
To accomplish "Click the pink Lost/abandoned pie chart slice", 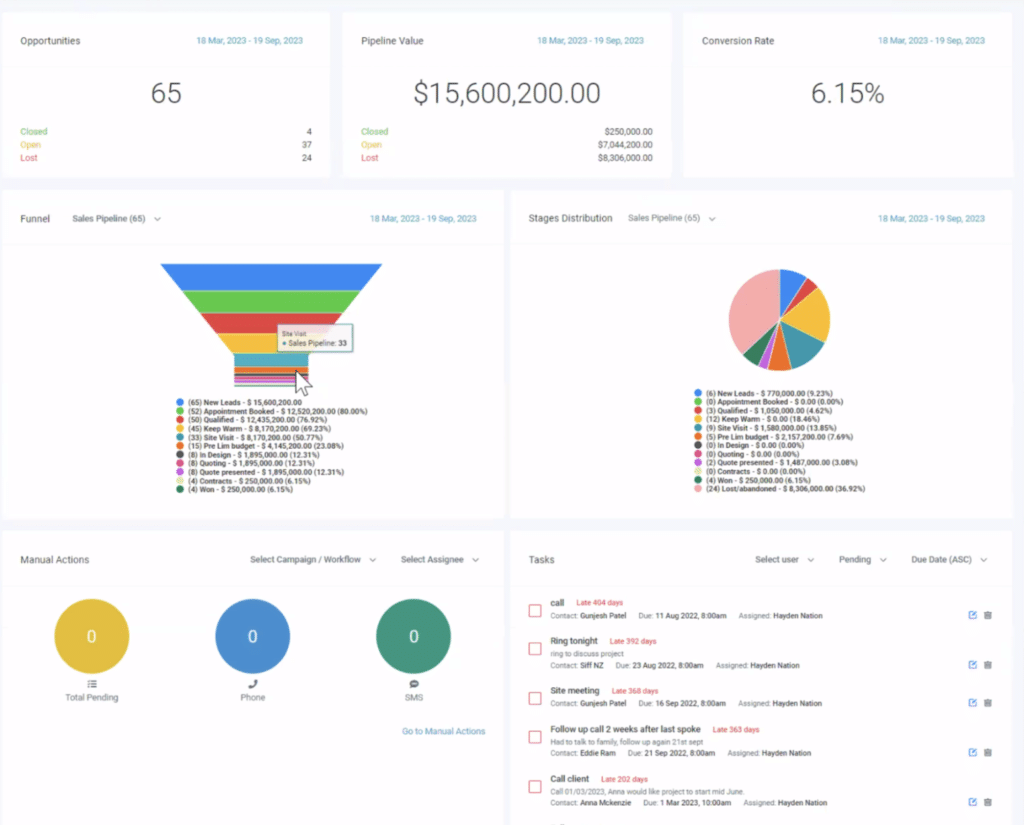I will 750,310.
